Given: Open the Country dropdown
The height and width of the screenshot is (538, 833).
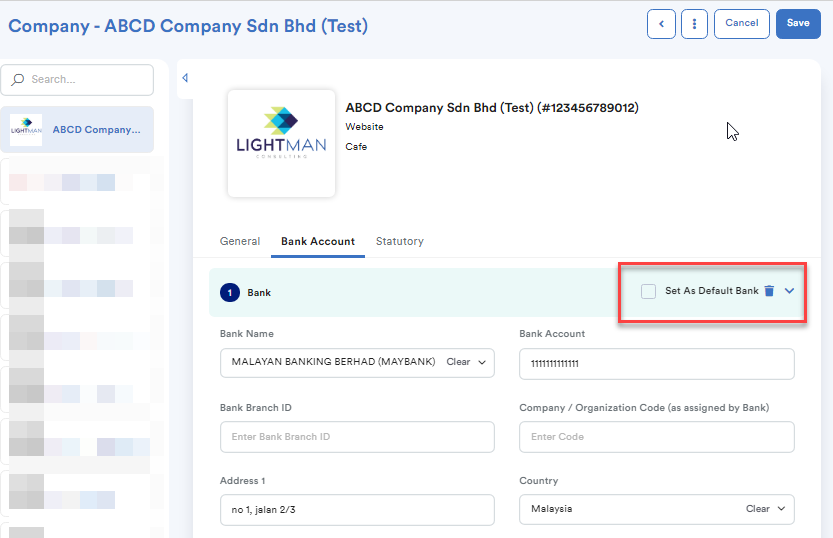Looking at the screenshot, I should coord(781,509).
